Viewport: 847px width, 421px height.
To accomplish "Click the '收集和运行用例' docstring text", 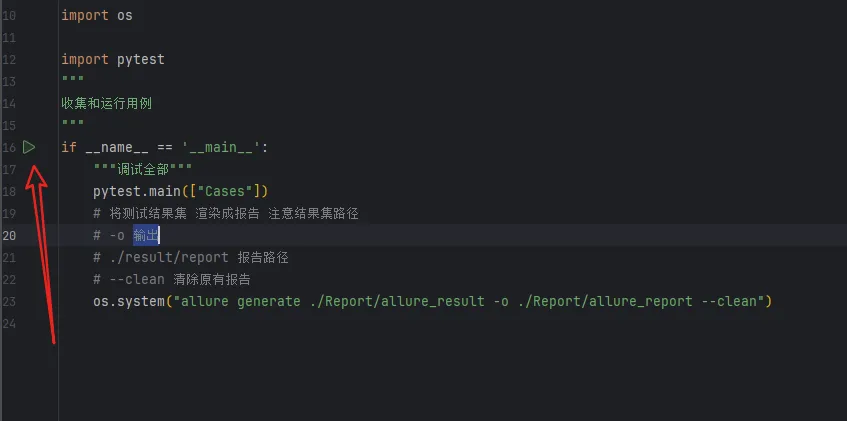I will point(106,103).
